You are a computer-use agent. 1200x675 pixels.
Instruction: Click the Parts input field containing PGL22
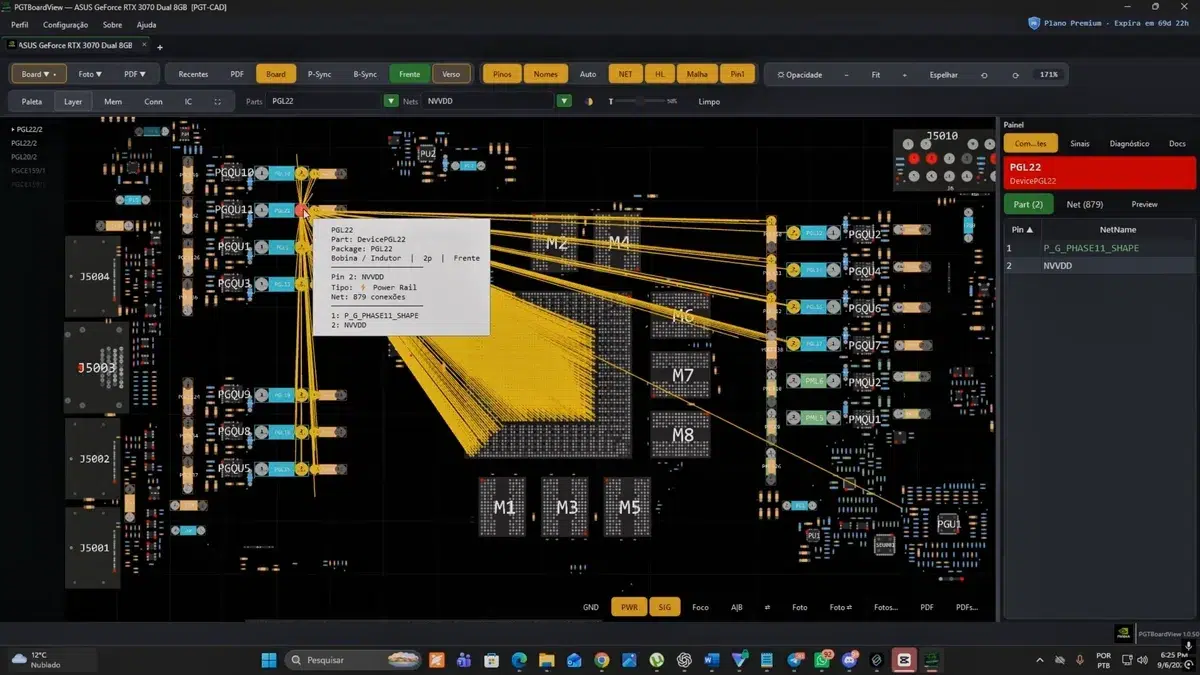coord(324,101)
